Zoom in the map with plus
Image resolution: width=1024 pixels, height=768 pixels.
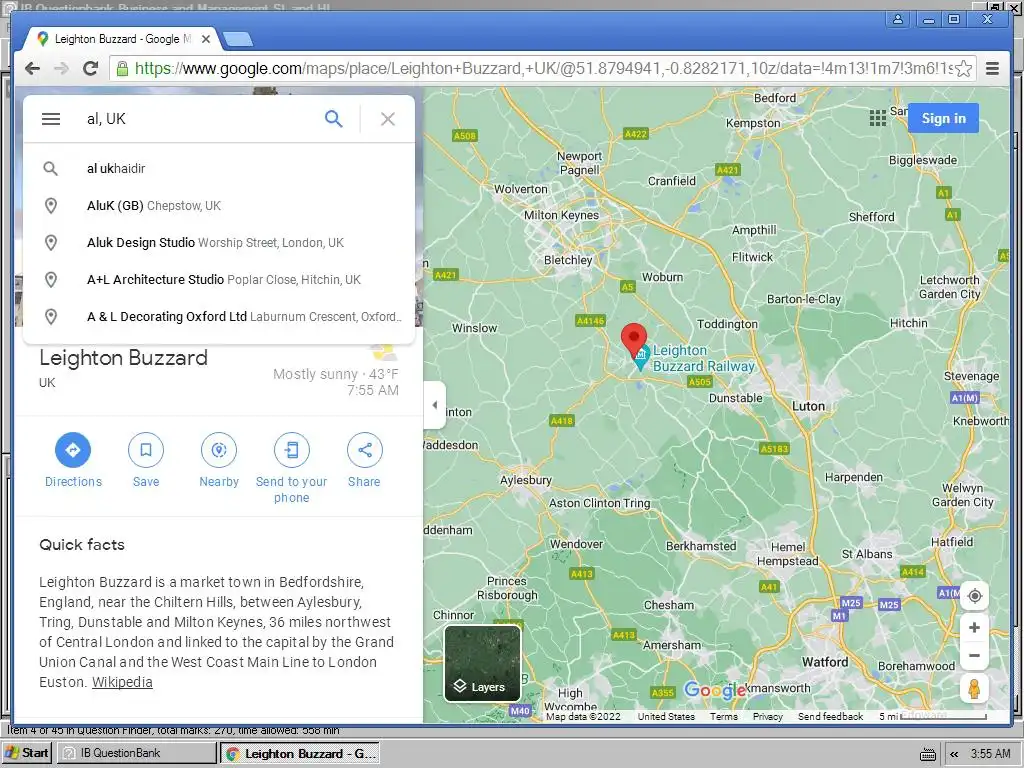click(x=974, y=628)
